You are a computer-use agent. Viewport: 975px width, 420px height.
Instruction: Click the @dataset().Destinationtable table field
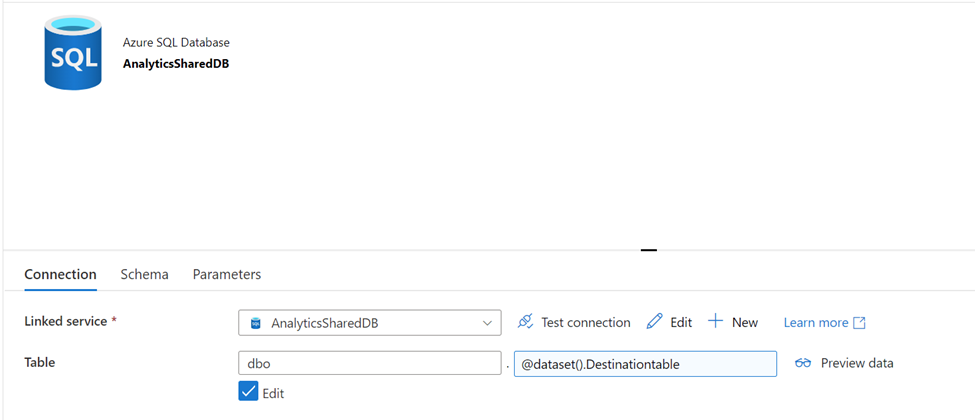coord(645,364)
